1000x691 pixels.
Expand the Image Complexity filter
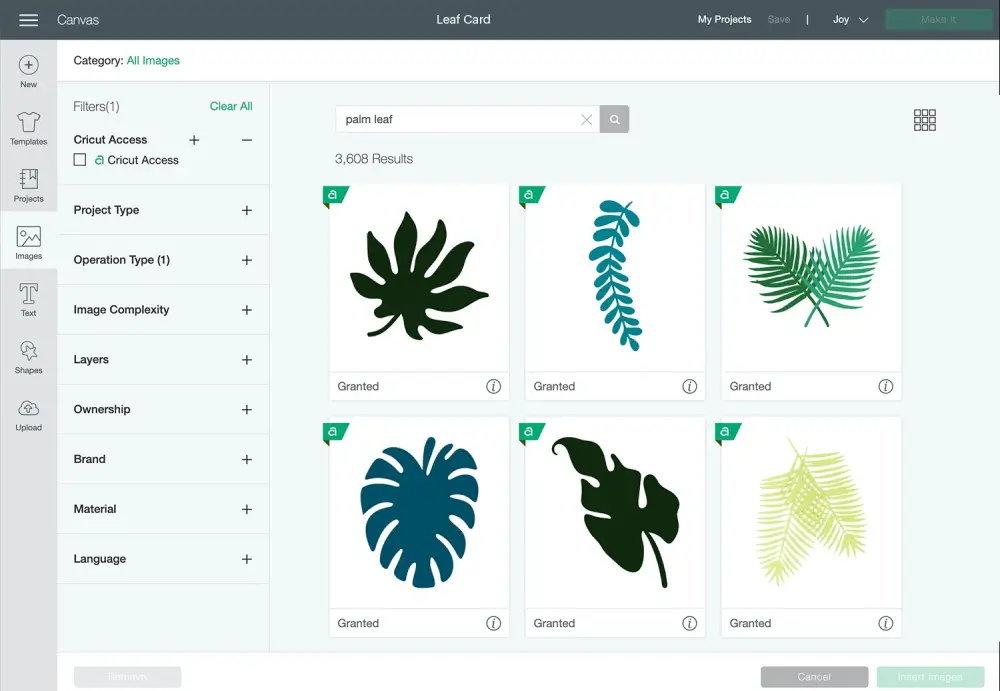pos(247,310)
